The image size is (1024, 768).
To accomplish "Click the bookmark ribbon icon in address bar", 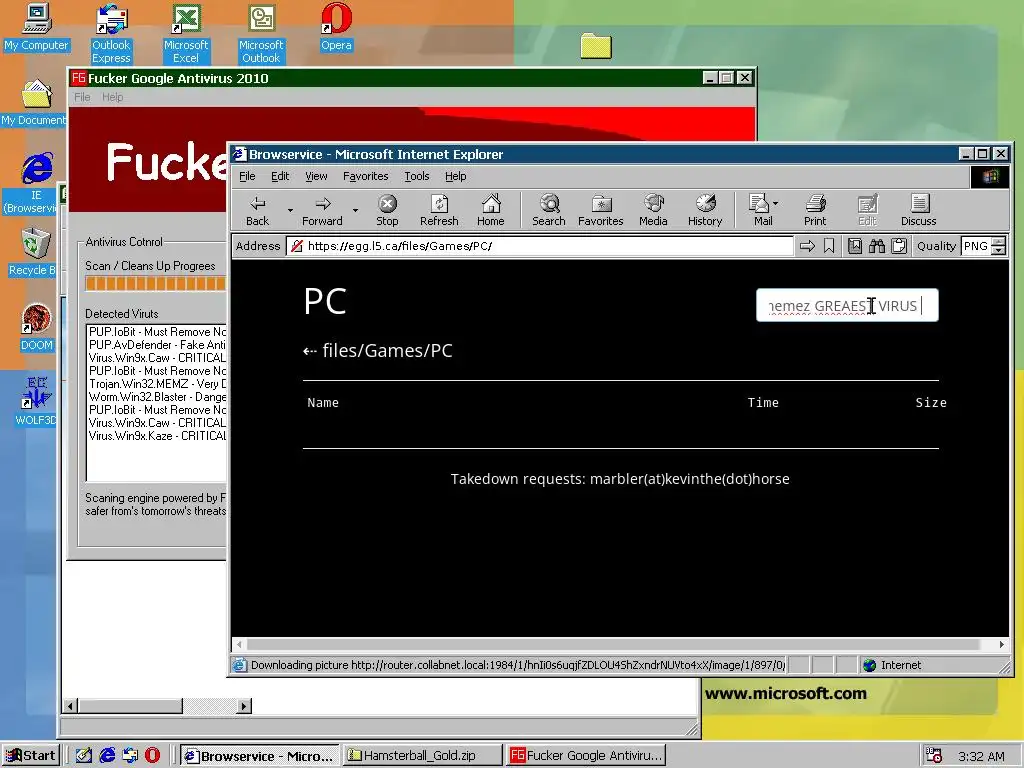I will coord(829,246).
